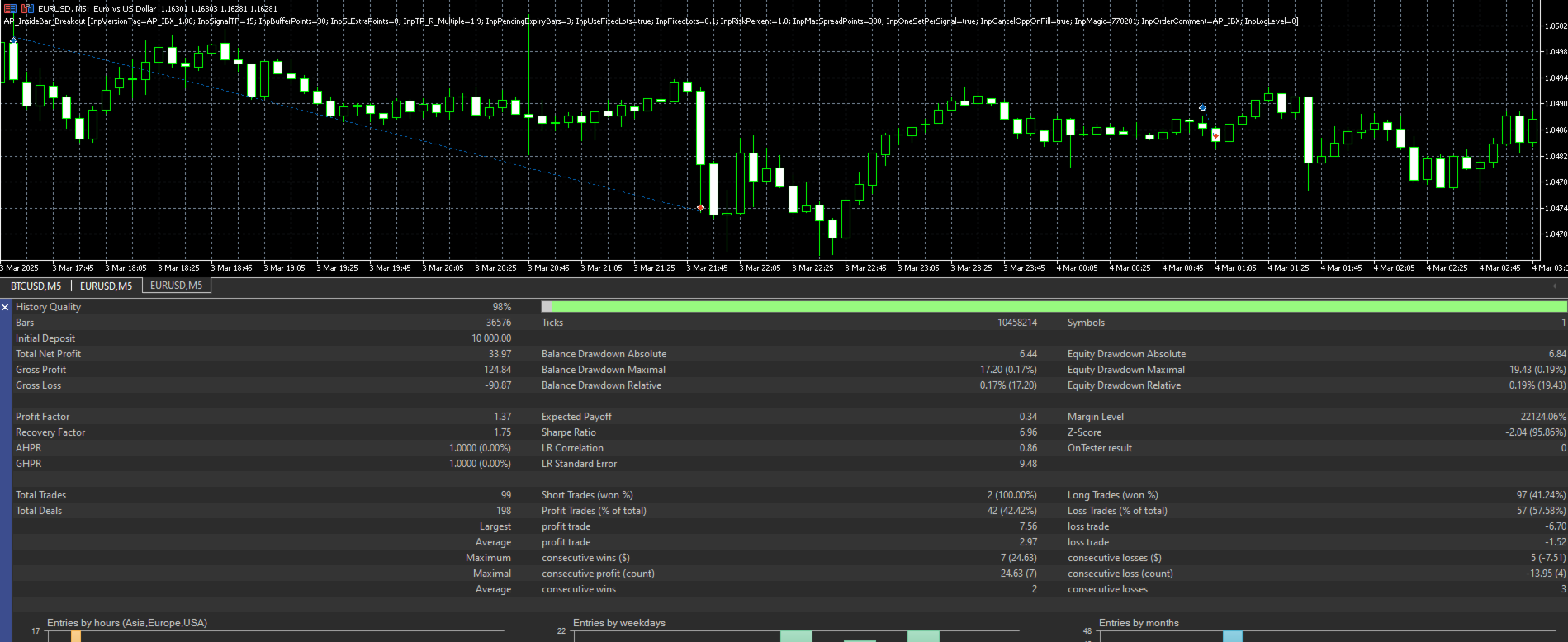Click the LR Correlation value 0.86

pos(1029,448)
